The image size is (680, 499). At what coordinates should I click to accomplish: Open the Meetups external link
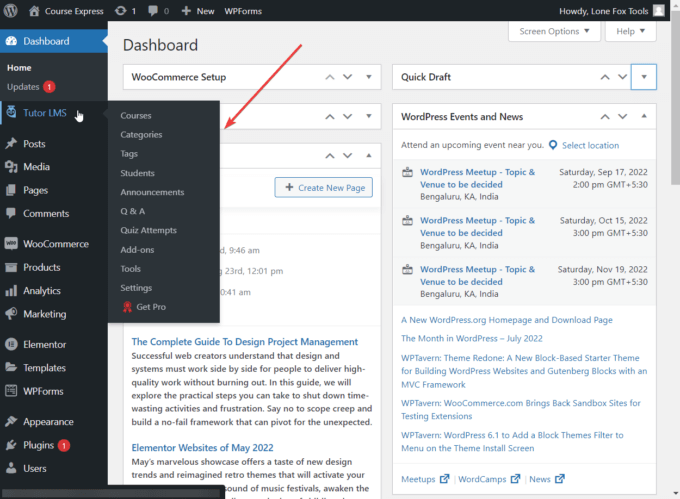tap(425, 479)
